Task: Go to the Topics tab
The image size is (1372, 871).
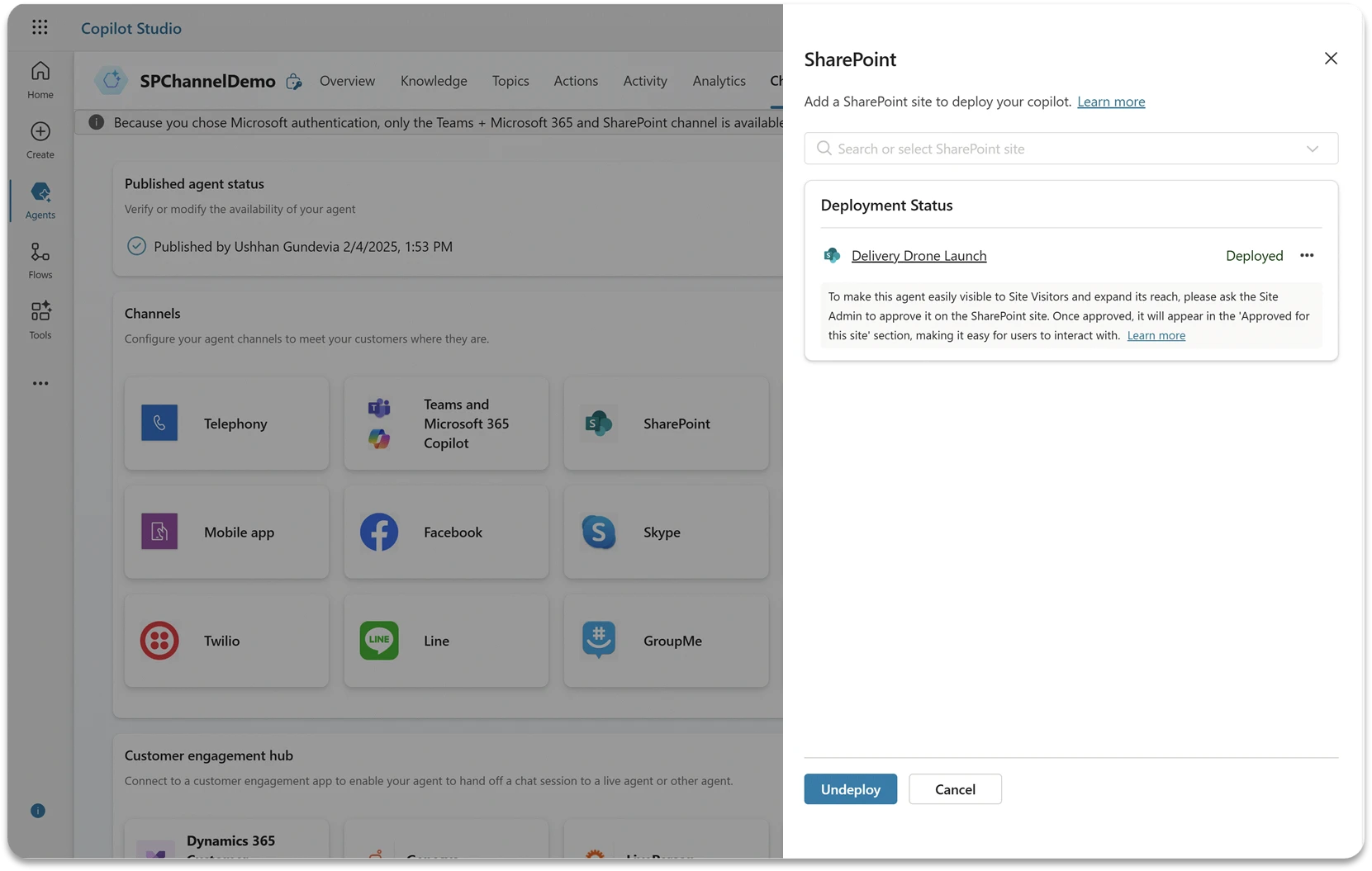Action: [510, 81]
